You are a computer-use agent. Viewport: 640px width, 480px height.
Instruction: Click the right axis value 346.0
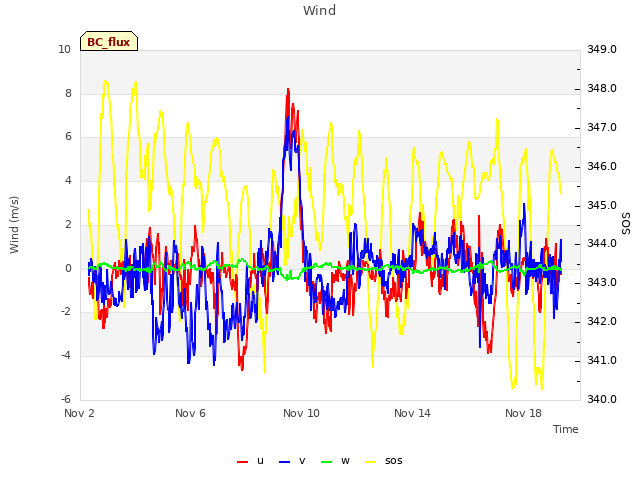602,167
